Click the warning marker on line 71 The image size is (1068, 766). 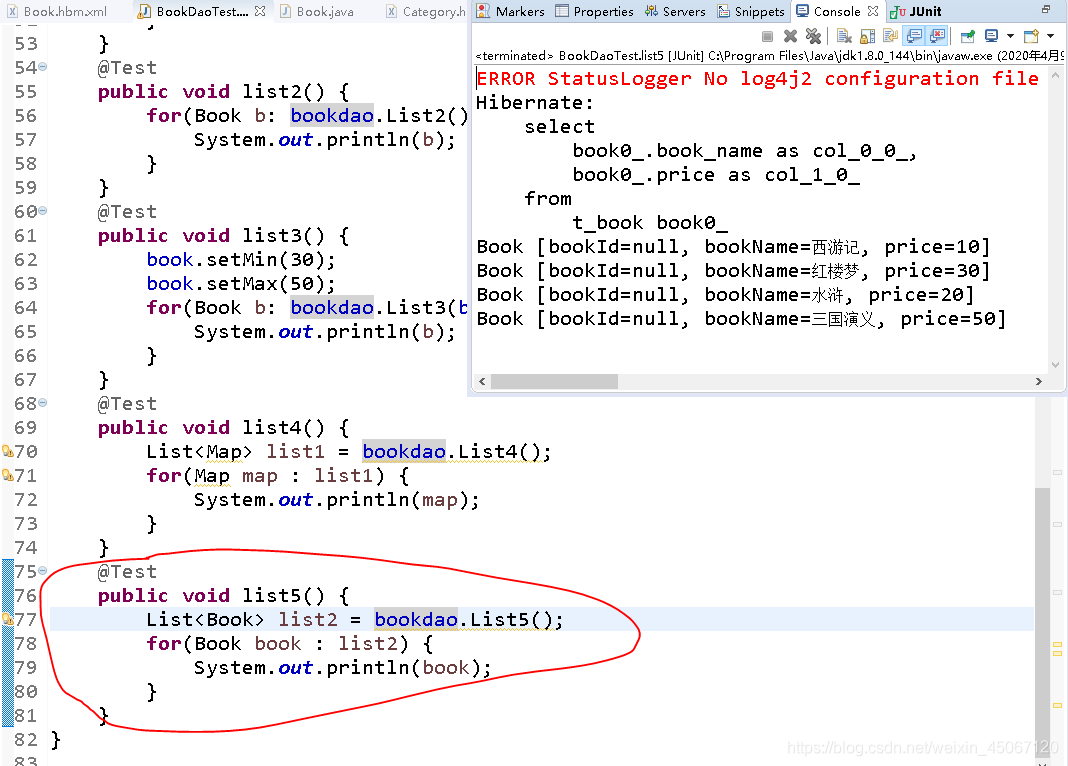click(7, 475)
